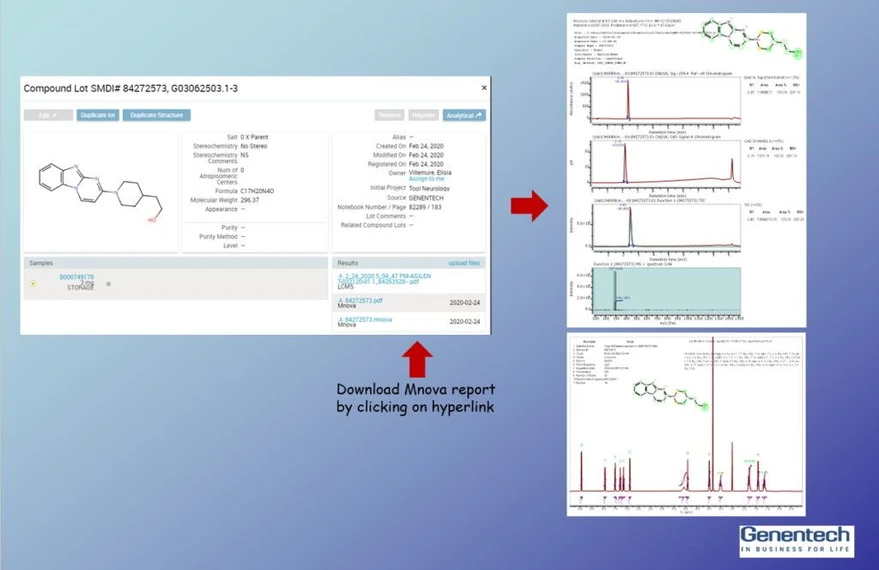Viewport: 879px width, 570px height.
Task: Click the Salt value 0 X Parent
Action: [x=255, y=137]
